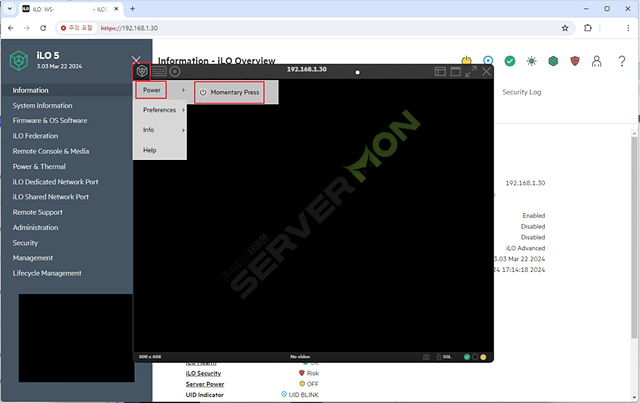Select Momentary Press power option

[x=229, y=92]
